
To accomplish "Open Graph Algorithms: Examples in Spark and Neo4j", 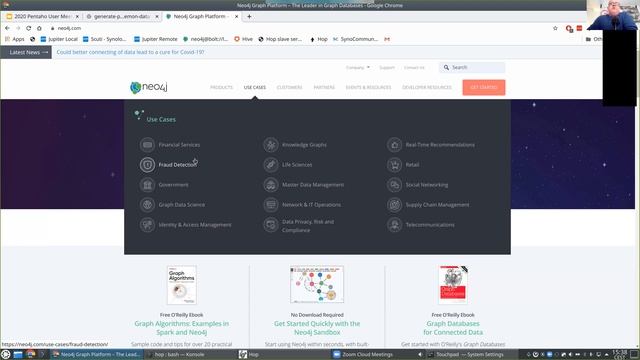I will [x=182, y=328].
